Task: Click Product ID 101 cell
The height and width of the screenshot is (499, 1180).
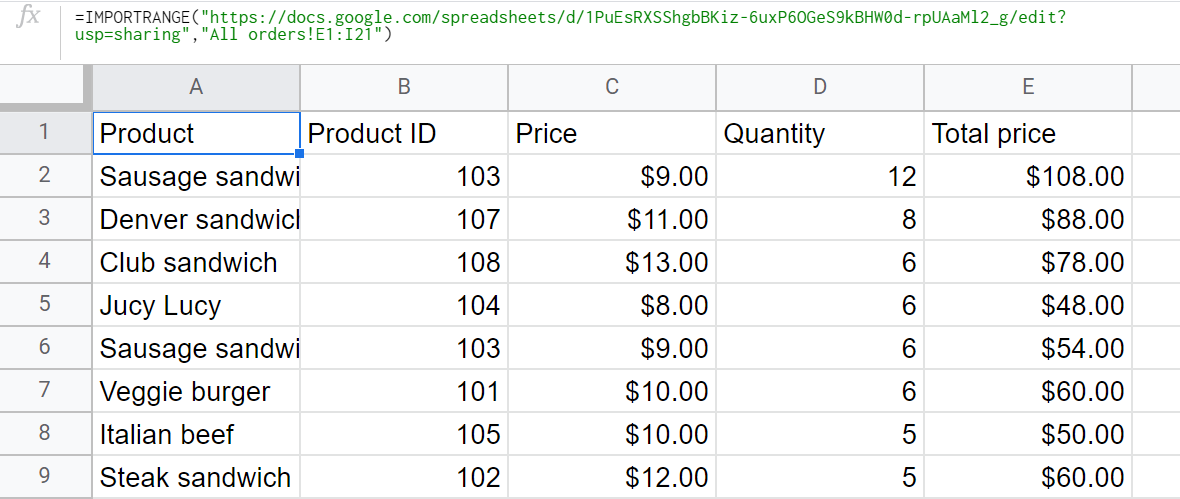Action: click(404, 391)
